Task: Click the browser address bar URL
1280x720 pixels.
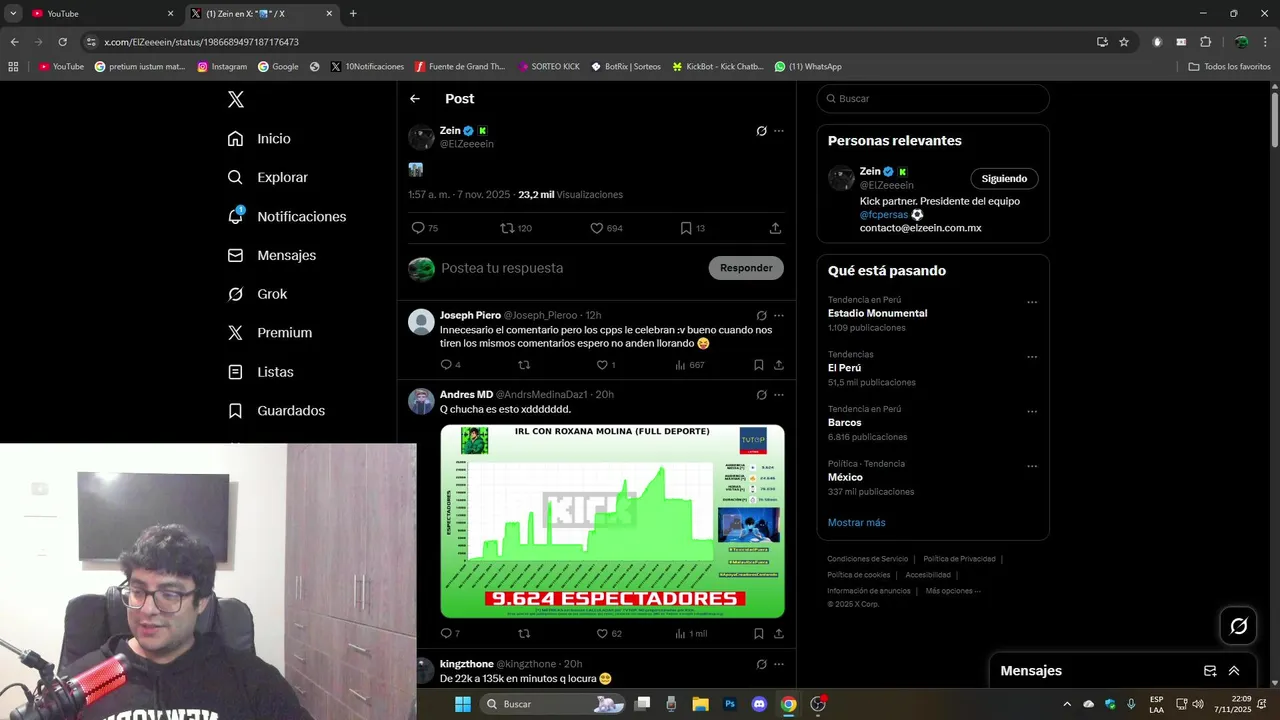Action: (x=201, y=42)
